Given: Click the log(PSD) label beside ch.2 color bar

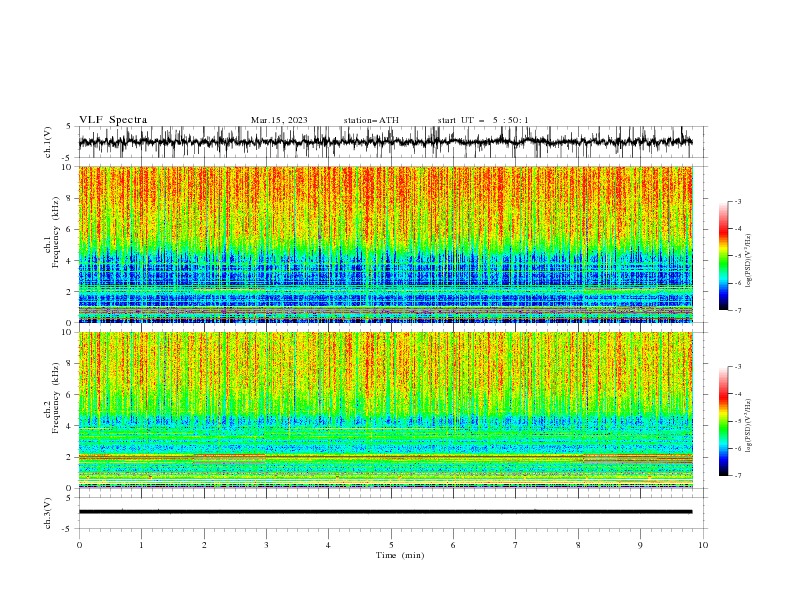Looking at the screenshot, I should 749,426.
